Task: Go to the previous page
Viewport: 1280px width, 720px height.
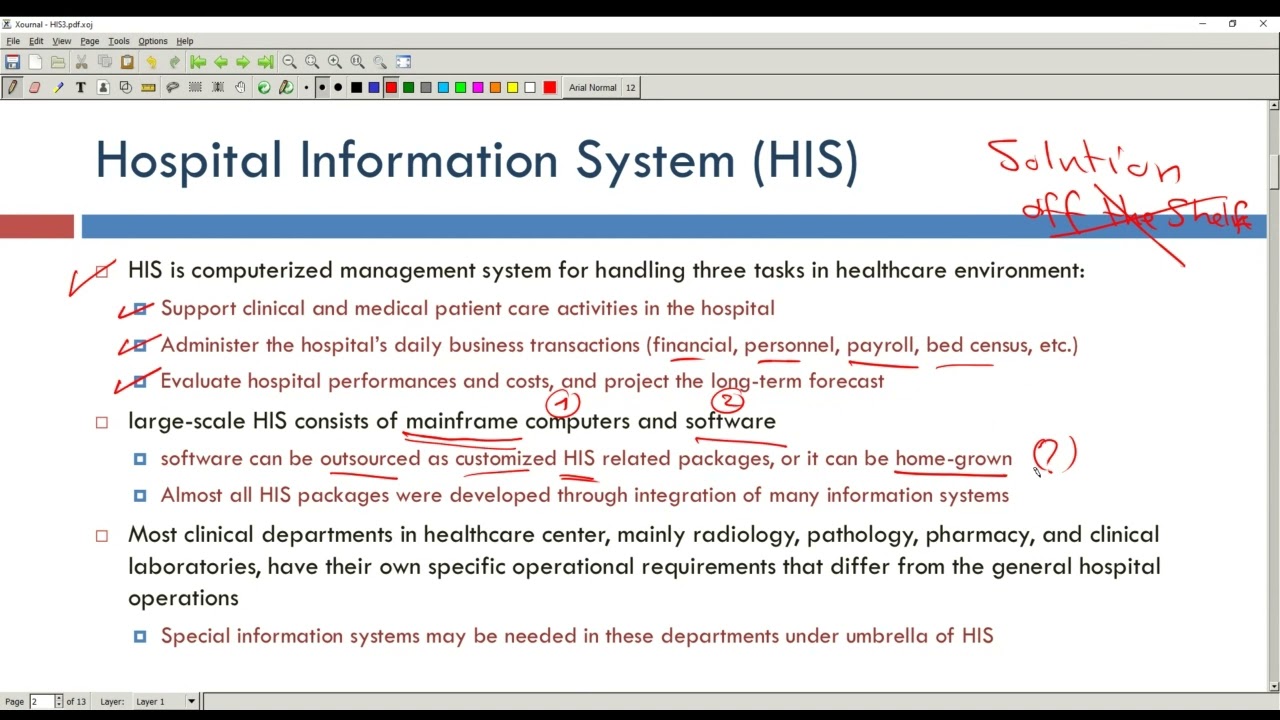Action: point(220,62)
